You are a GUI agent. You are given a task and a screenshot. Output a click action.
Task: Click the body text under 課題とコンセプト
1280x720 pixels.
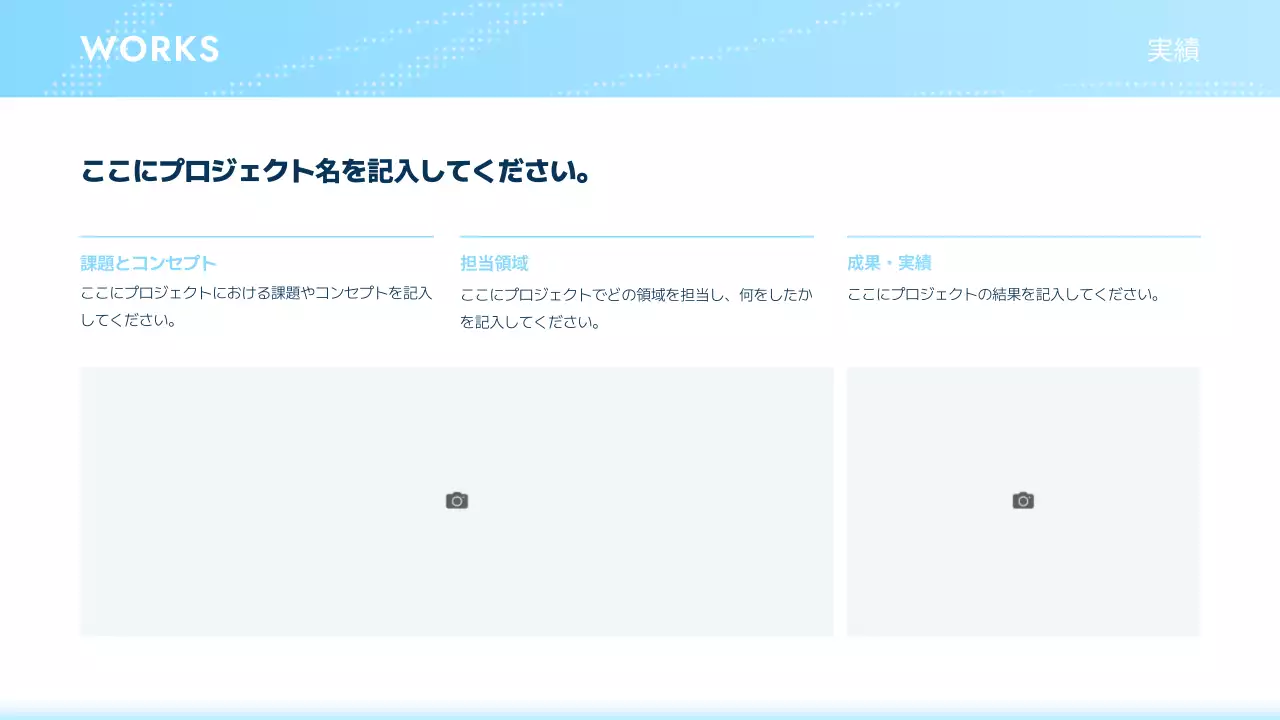[x=256, y=306]
